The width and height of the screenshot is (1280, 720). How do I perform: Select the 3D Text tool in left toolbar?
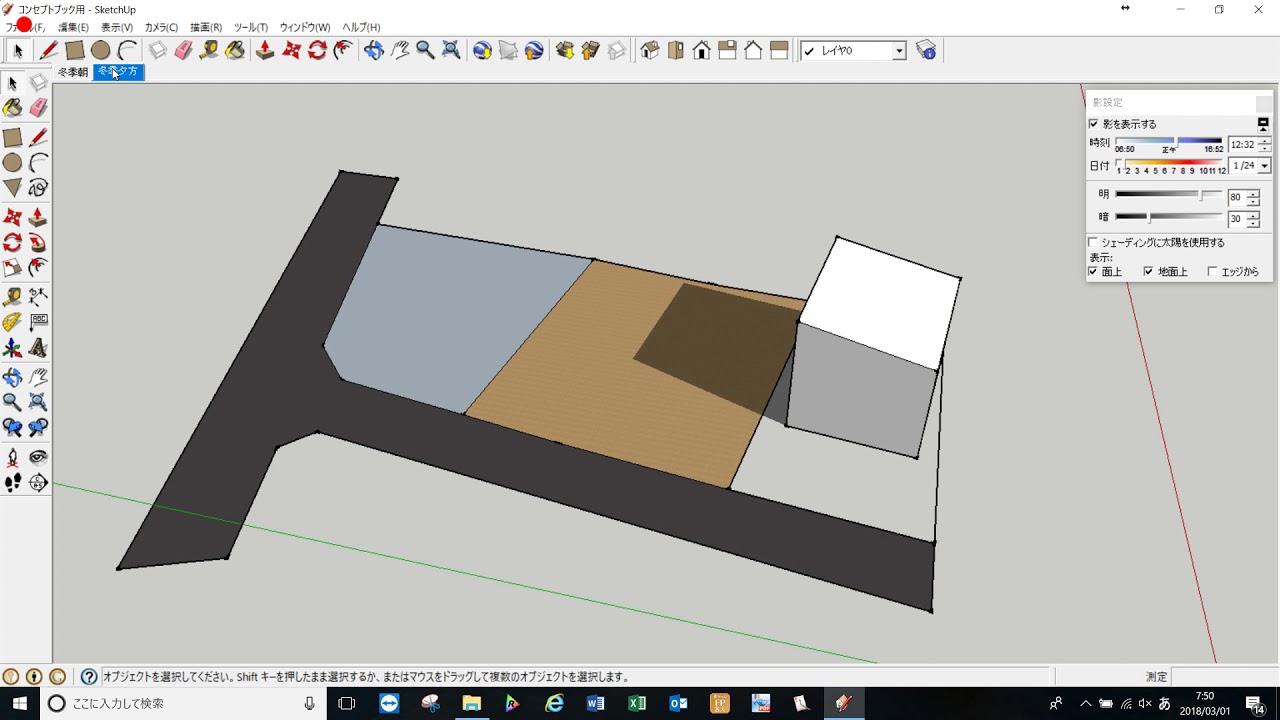(x=38, y=348)
